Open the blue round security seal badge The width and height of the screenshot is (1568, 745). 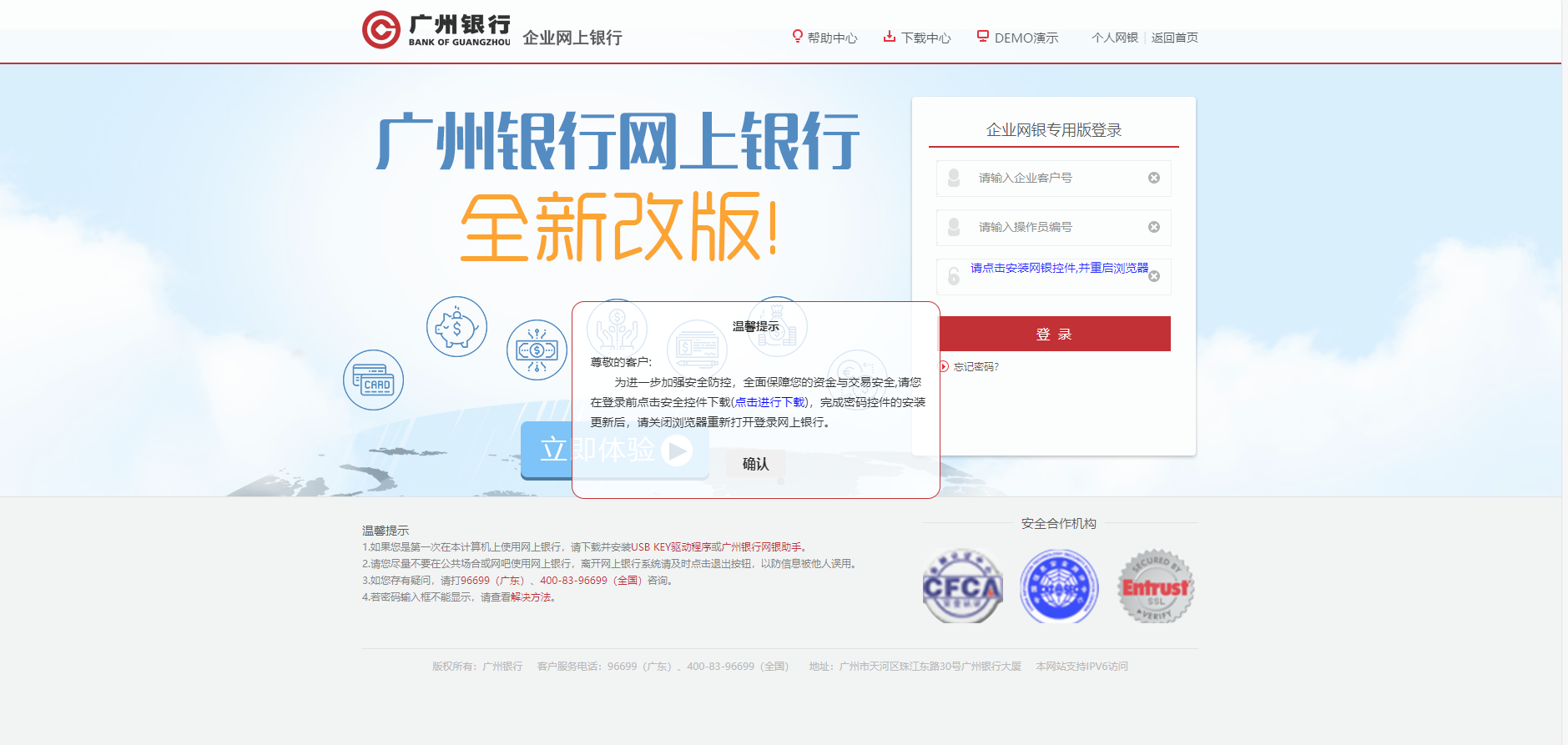1059,586
